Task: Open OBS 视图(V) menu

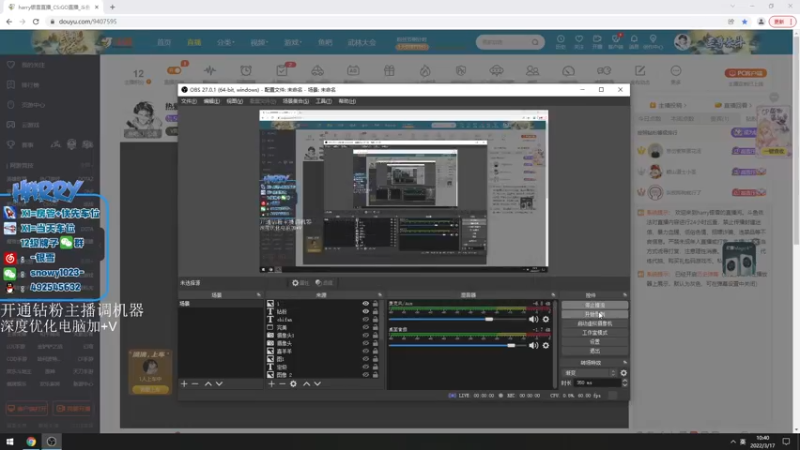Action: 235,101
